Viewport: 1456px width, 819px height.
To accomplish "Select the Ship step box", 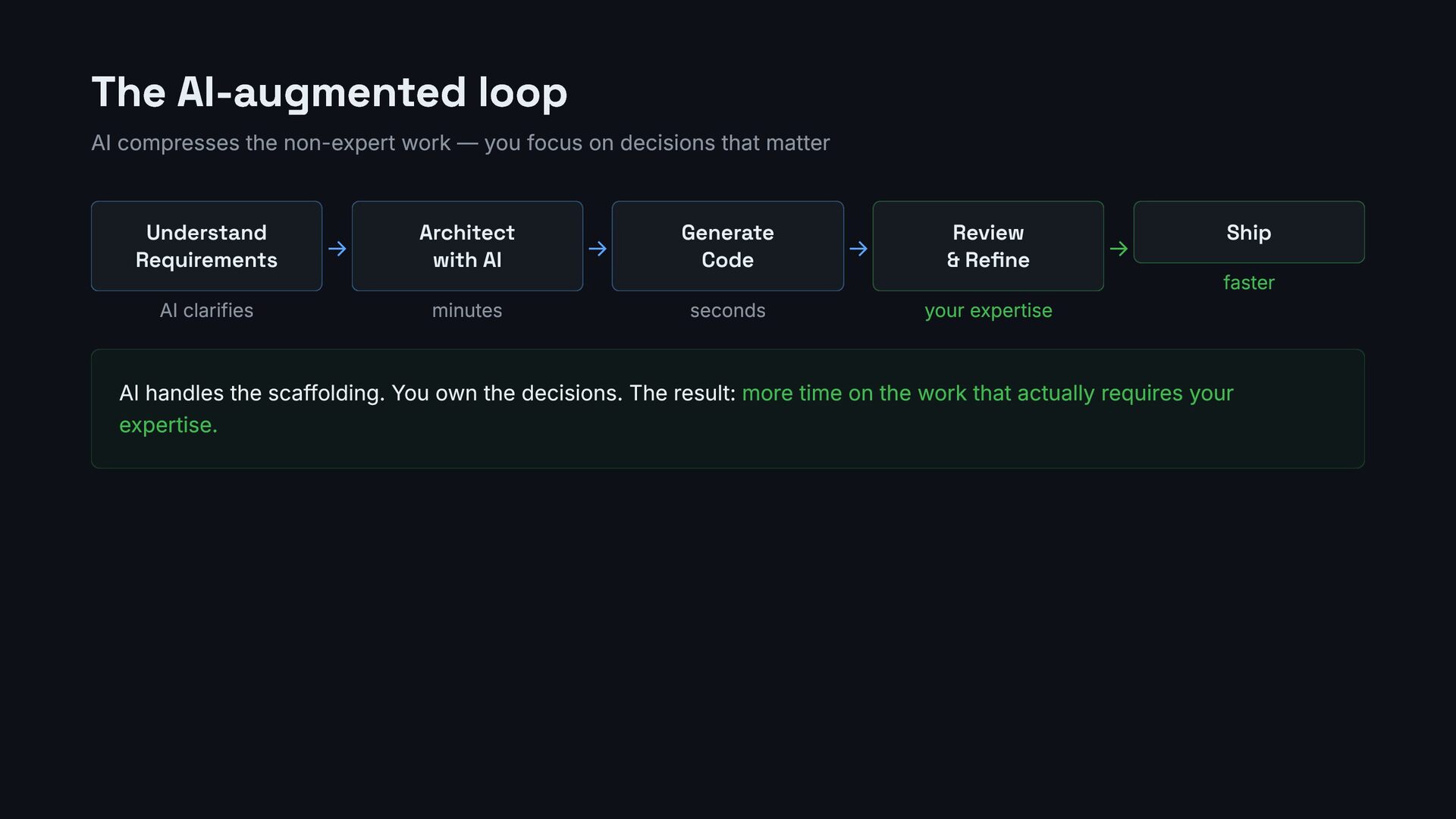I will pos(1249,232).
